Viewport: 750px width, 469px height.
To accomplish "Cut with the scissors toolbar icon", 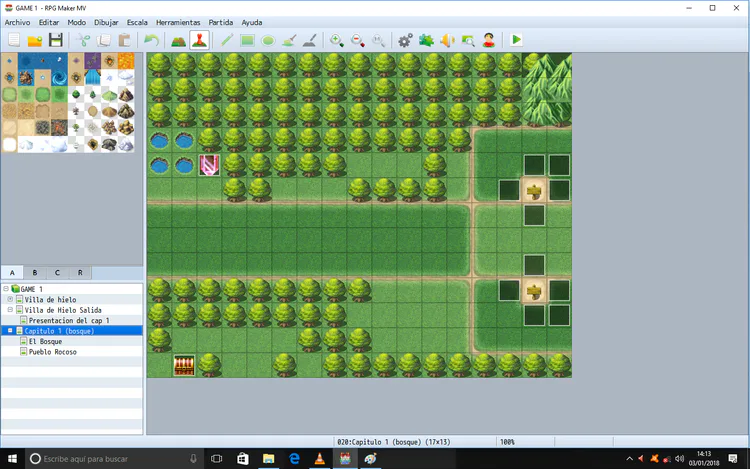I will tap(84, 40).
